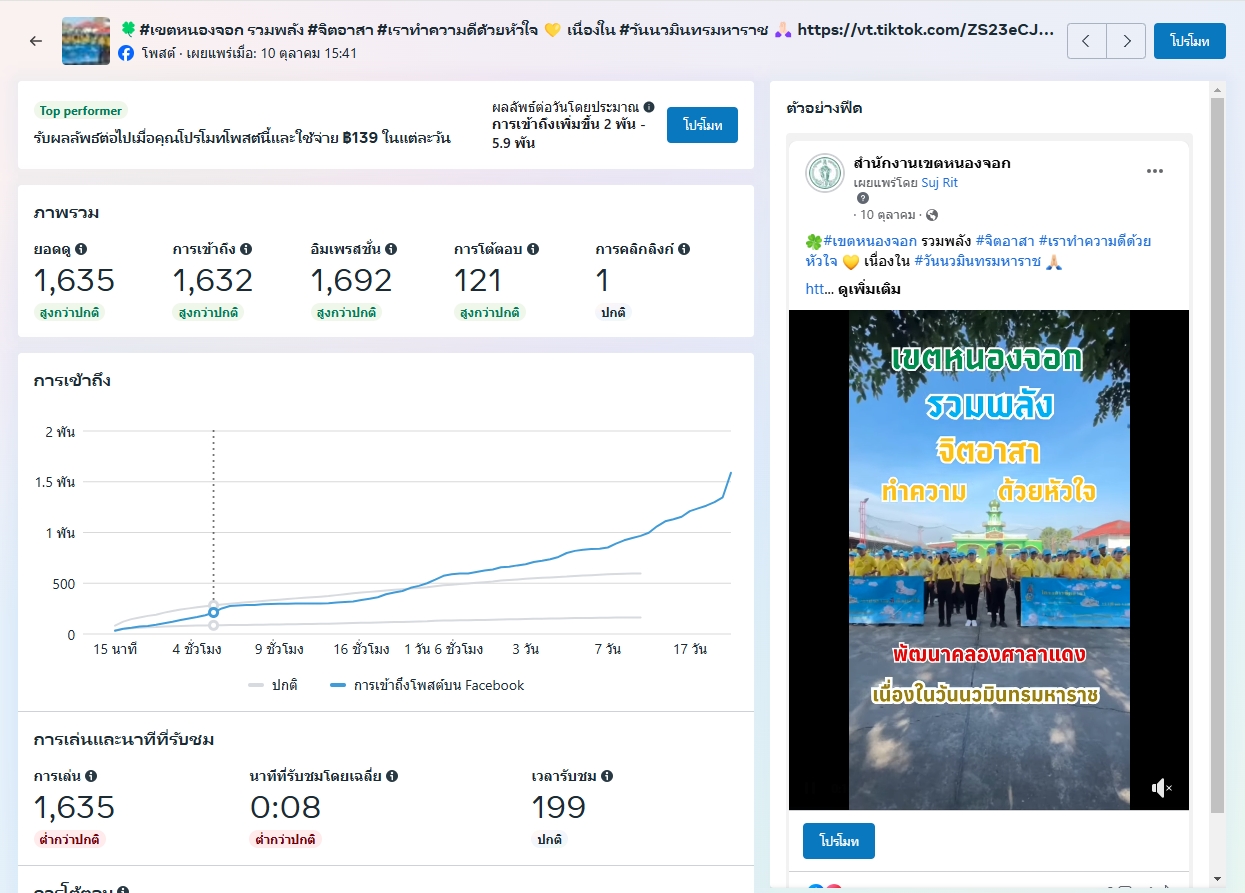
Task: Click info icon next to ยอดดู
Action: (x=81, y=249)
